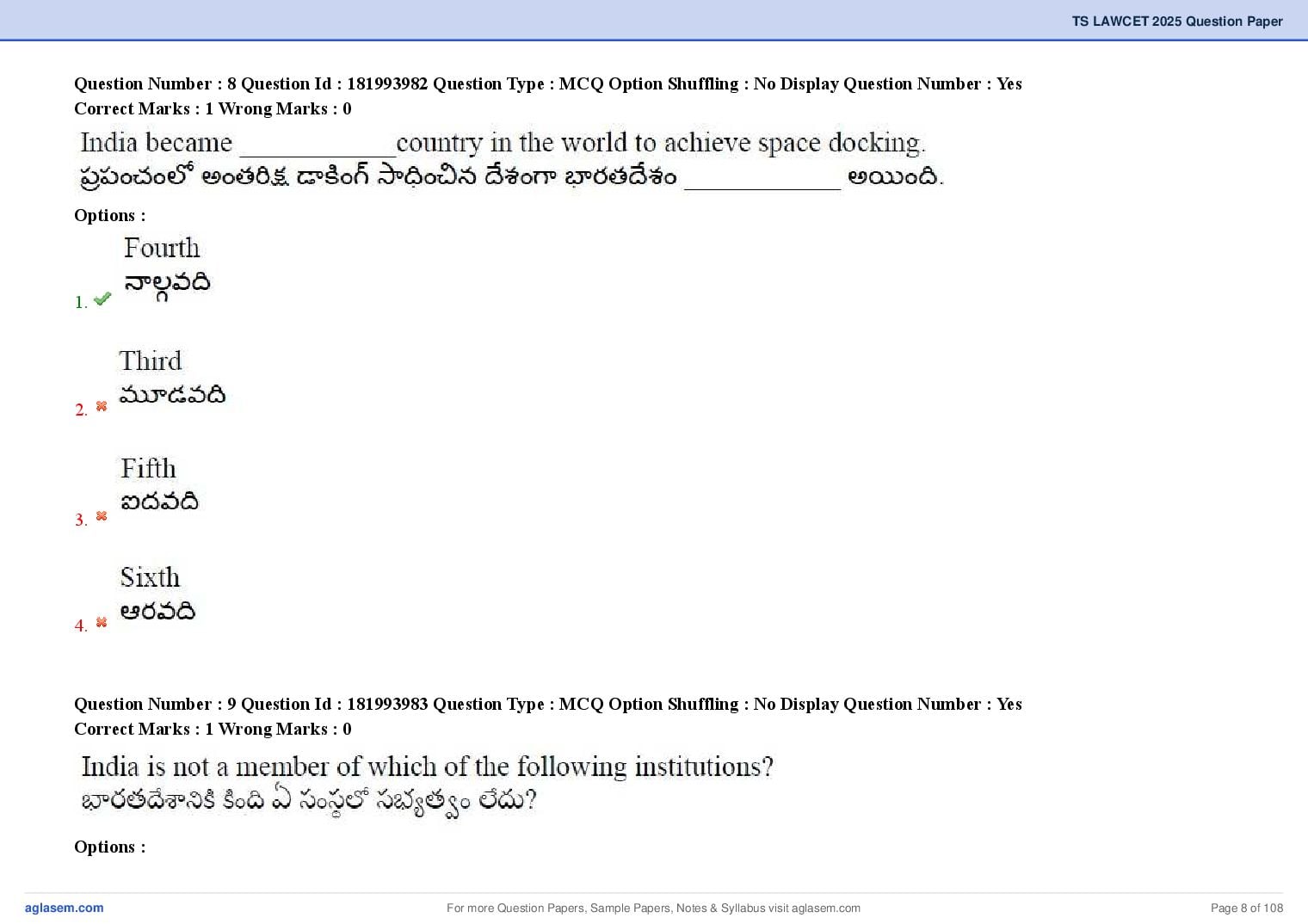Click the Telugu translation of the Question 9 text
This screenshot has width=1308, height=924.
tap(309, 801)
